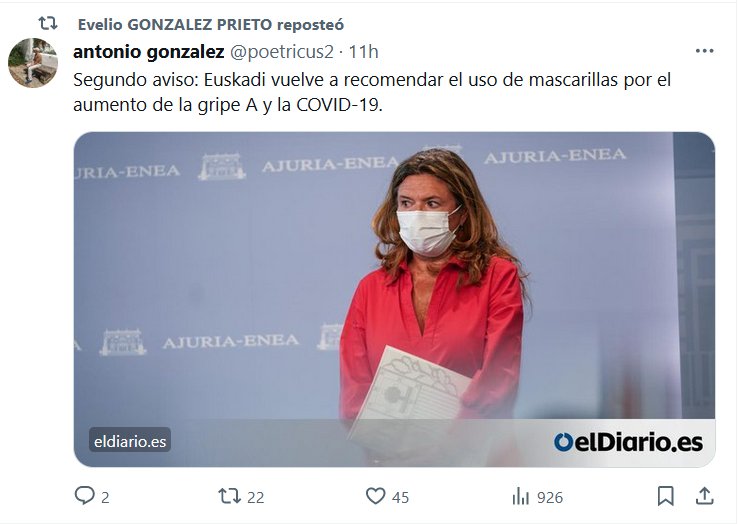Click the share upload icon

(704, 496)
